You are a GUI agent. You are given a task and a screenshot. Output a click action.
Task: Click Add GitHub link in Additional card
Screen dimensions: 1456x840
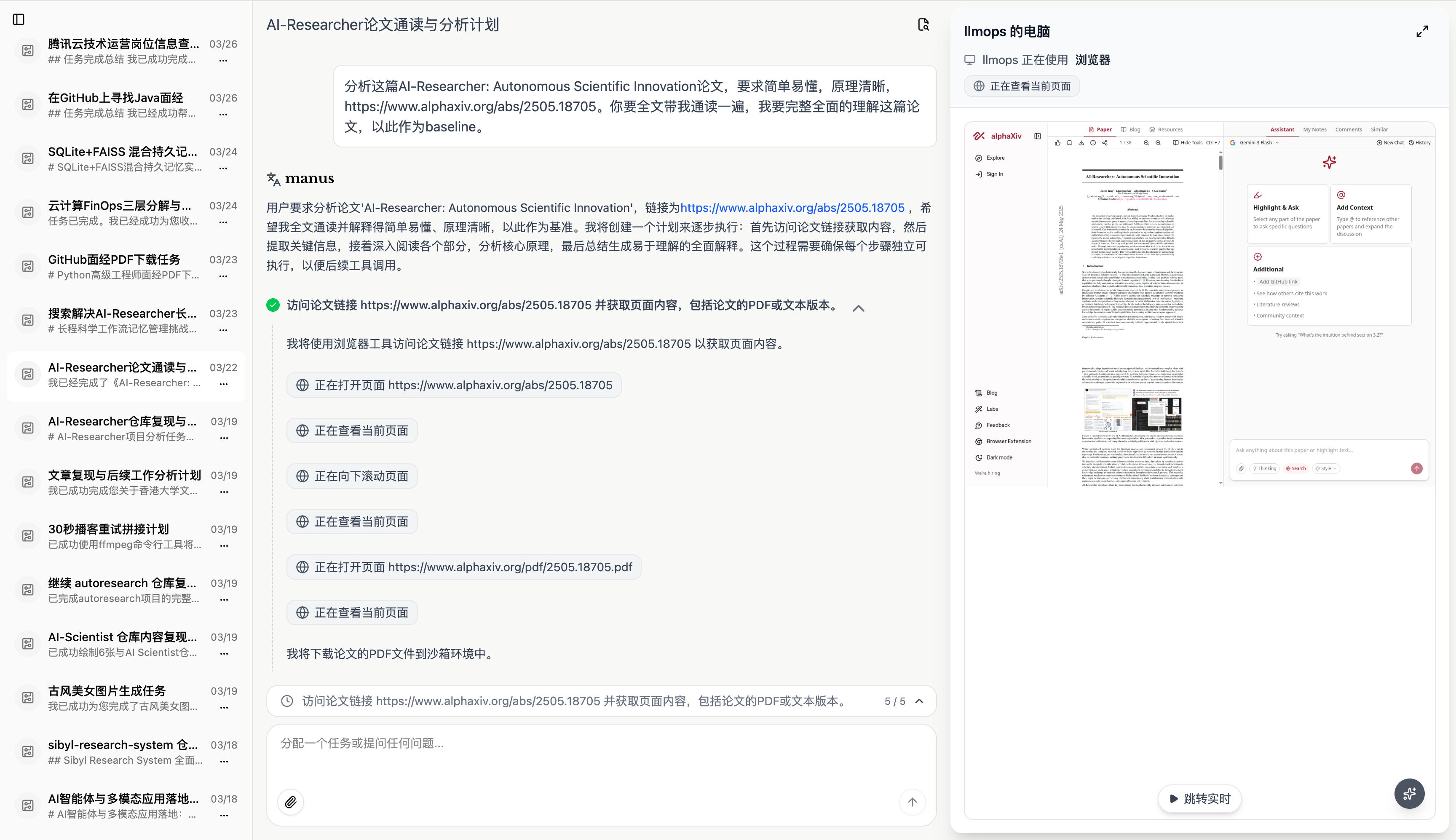1278,281
